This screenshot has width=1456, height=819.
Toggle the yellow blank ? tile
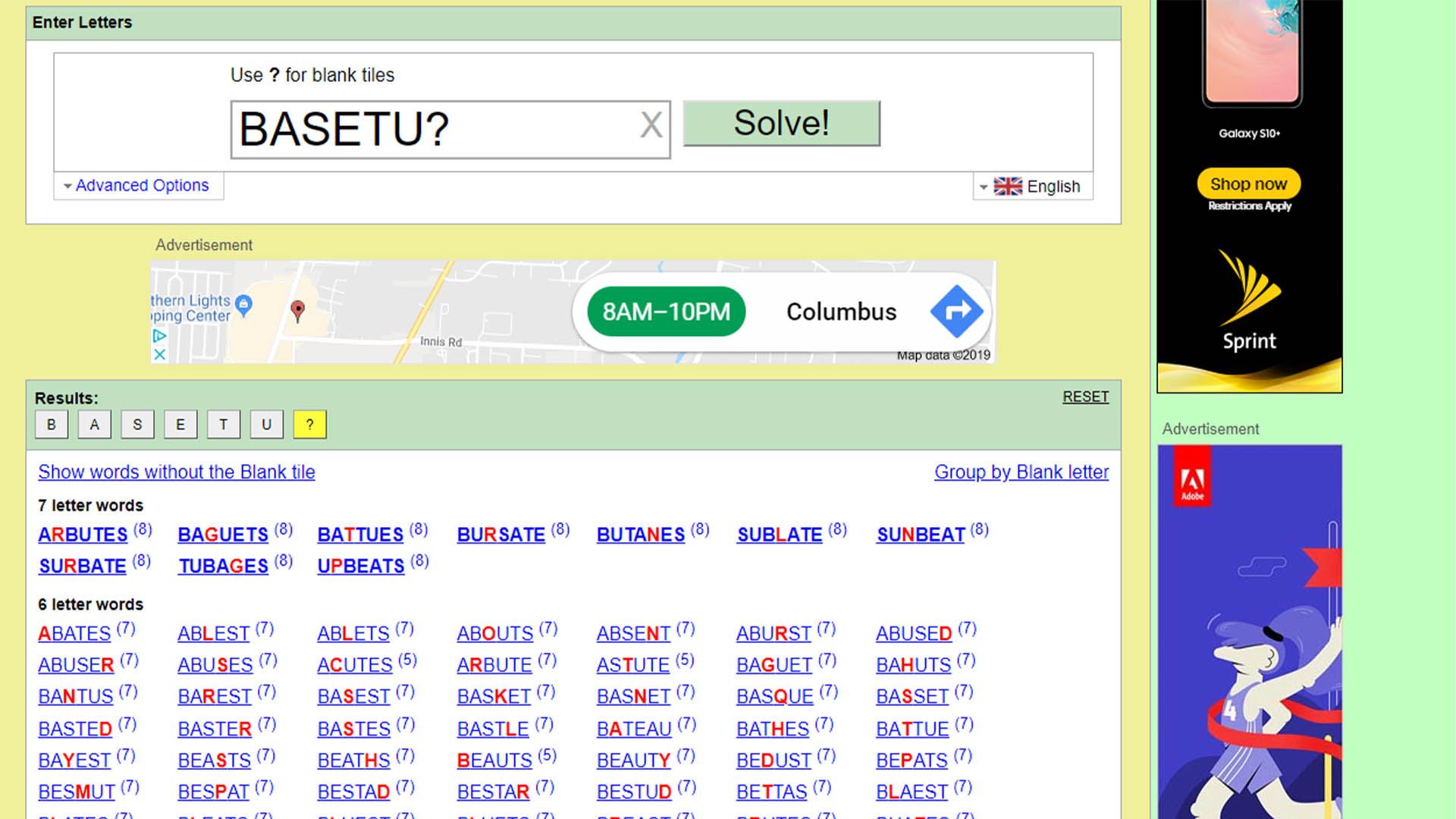(309, 425)
